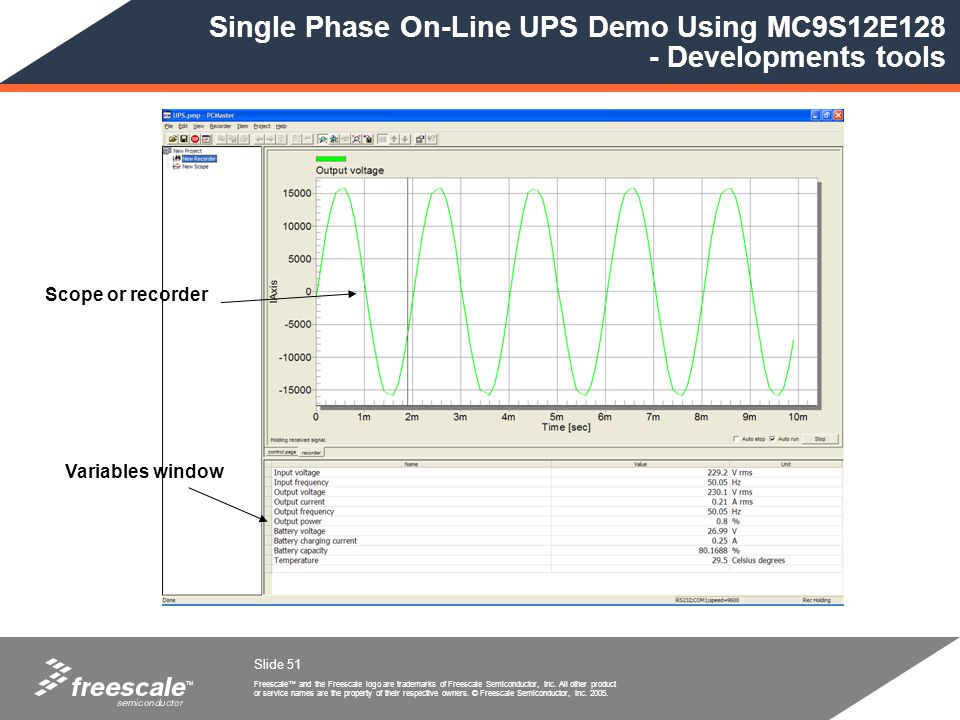960x720 pixels.
Task: Click the red Stop communication toolbar icon
Action: point(195,139)
